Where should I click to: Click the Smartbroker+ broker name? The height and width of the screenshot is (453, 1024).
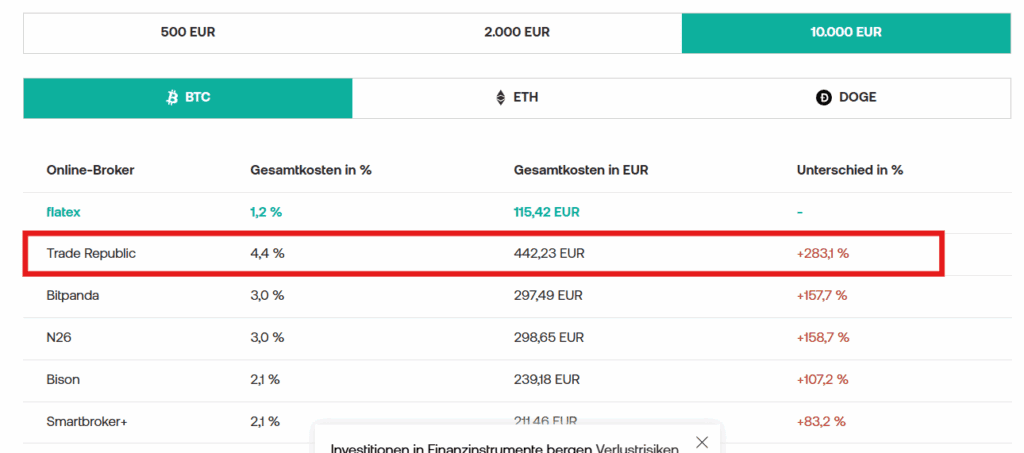point(87,422)
